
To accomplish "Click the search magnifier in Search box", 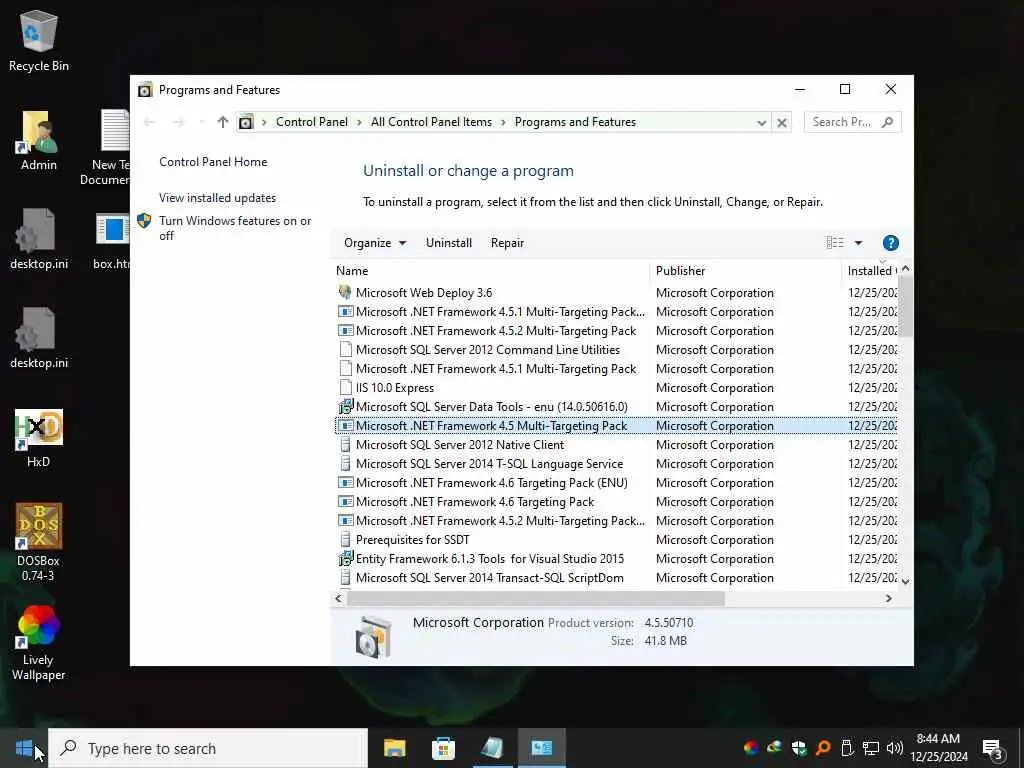I will click(x=887, y=122).
